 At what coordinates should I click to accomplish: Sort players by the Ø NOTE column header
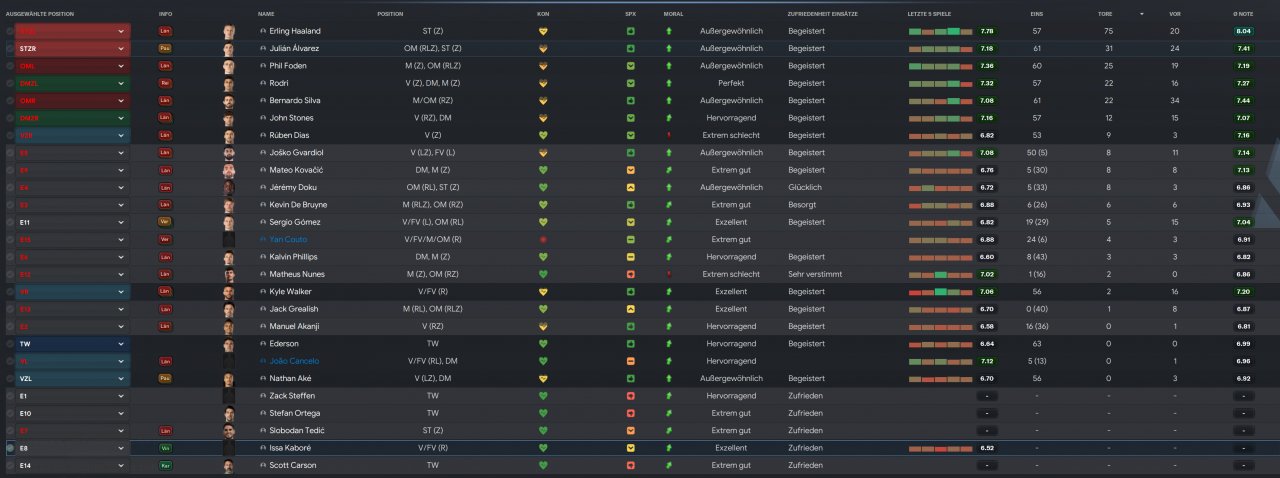pyautogui.click(x=1243, y=14)
